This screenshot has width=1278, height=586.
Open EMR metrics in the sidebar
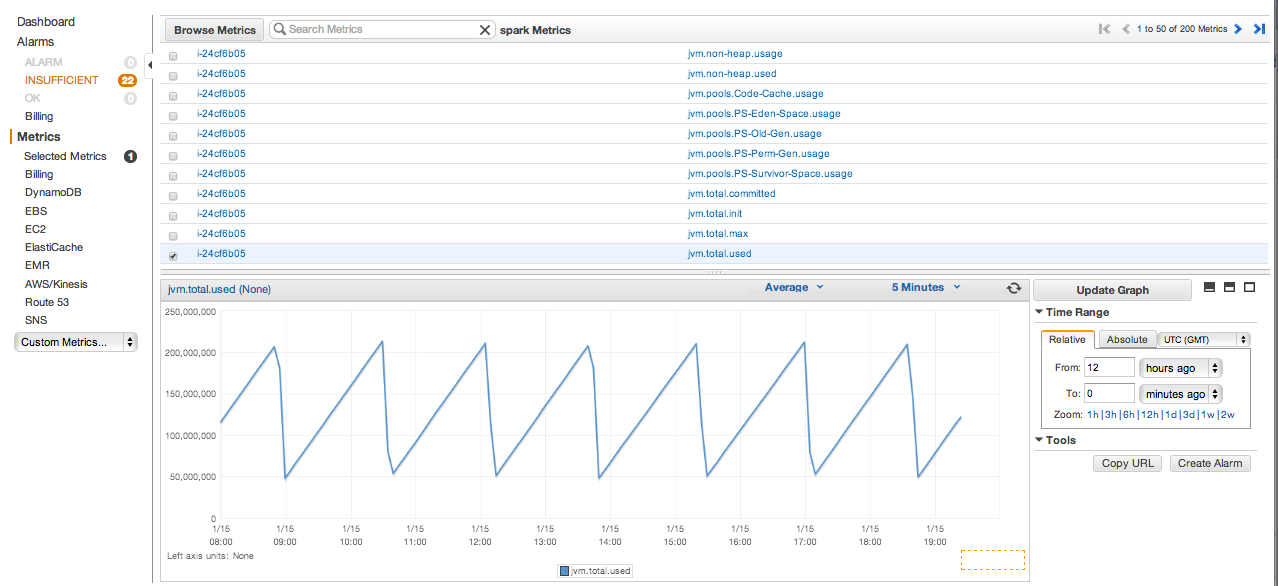coord(37,266)
